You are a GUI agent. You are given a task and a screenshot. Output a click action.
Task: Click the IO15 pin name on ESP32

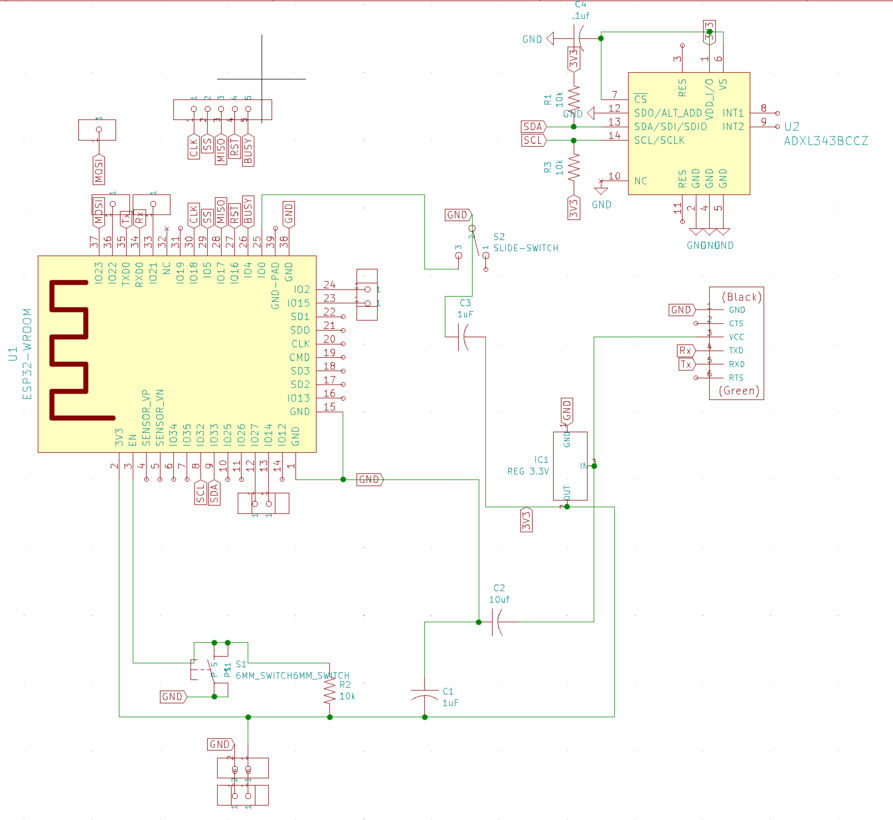[298, 303]
